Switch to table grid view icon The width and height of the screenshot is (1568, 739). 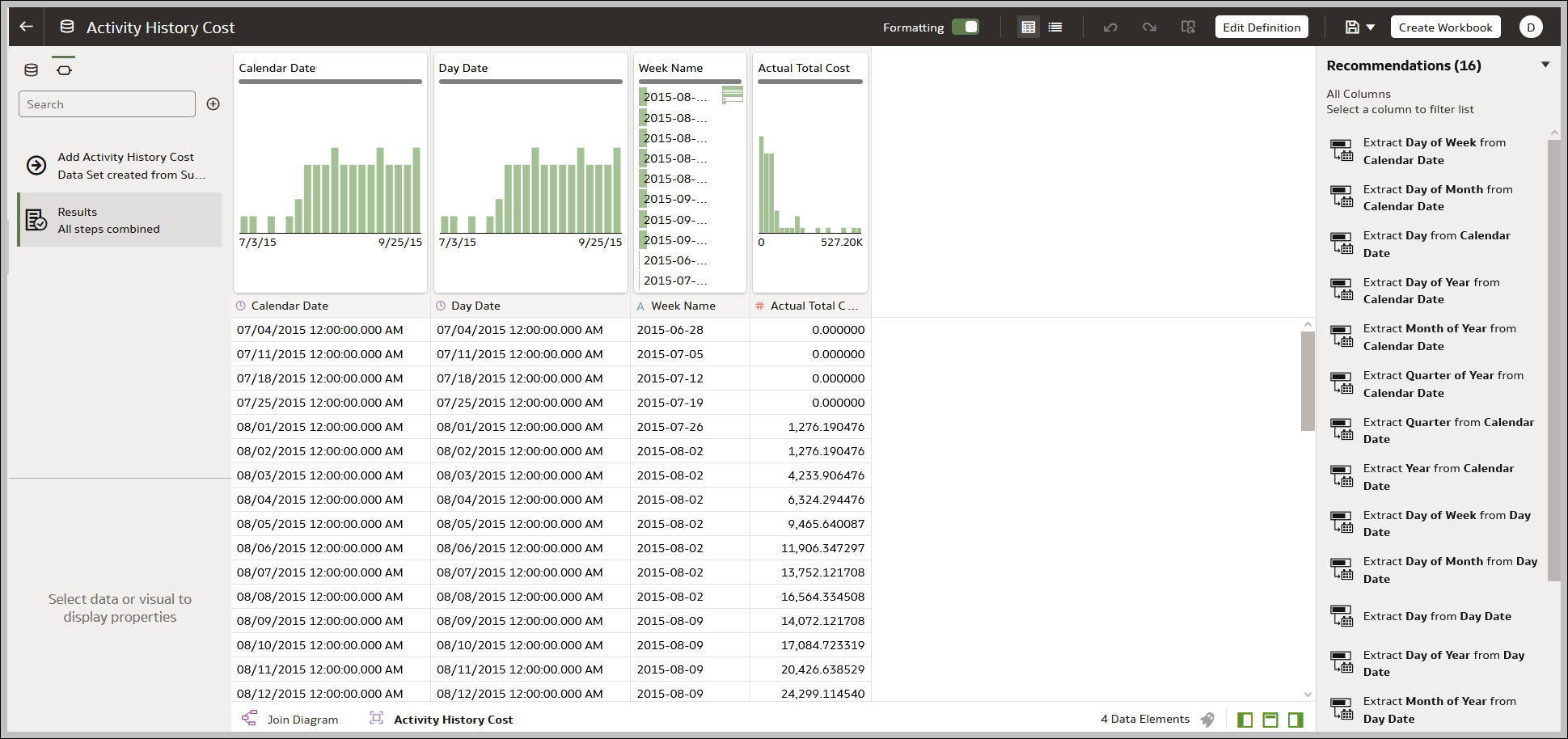pyautogui.click(x=1028, y=27)
